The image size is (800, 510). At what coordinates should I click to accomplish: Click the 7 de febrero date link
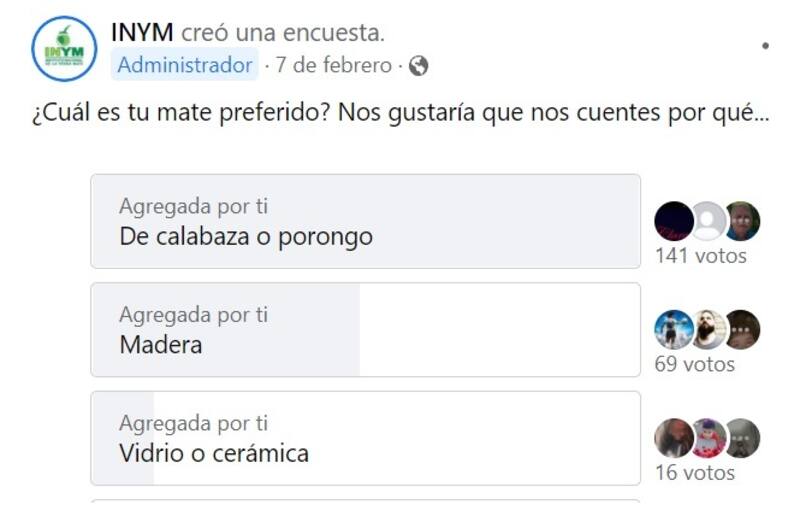point(333,66)
